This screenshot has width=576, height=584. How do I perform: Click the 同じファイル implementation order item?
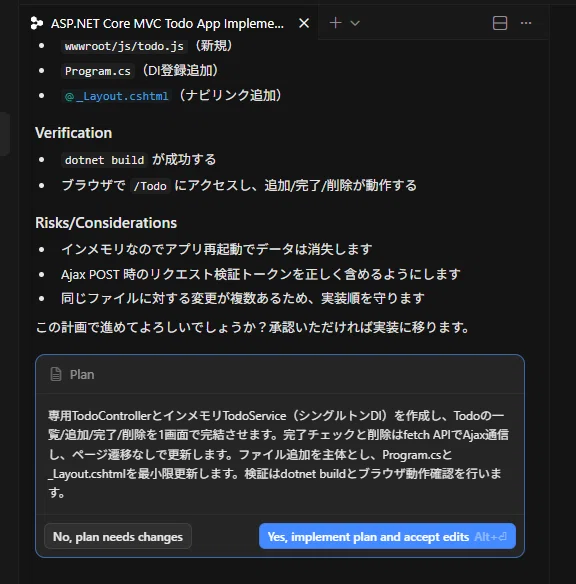(x=242, y=298)
